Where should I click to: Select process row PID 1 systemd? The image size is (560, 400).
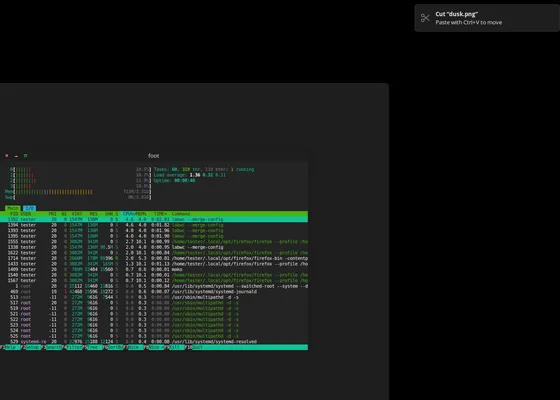tap(154, 286)
